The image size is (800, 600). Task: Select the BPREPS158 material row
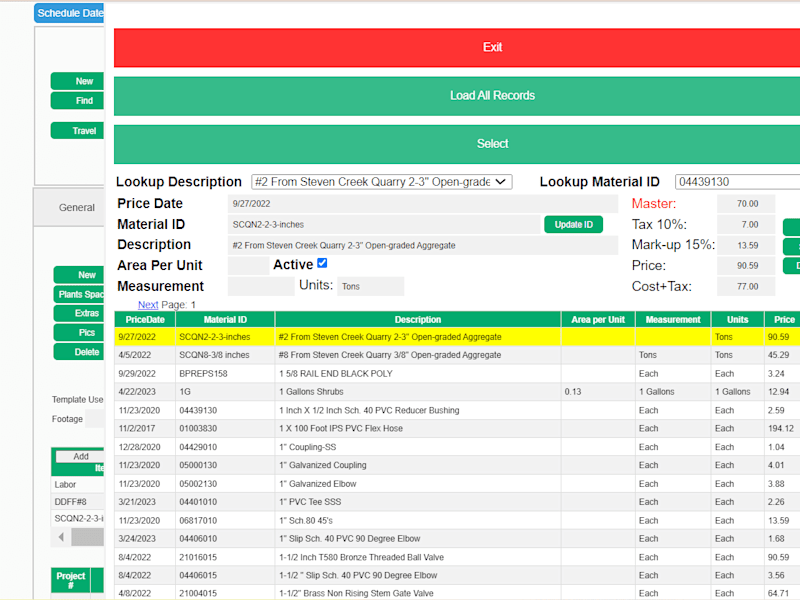click(x=457, y=373)
